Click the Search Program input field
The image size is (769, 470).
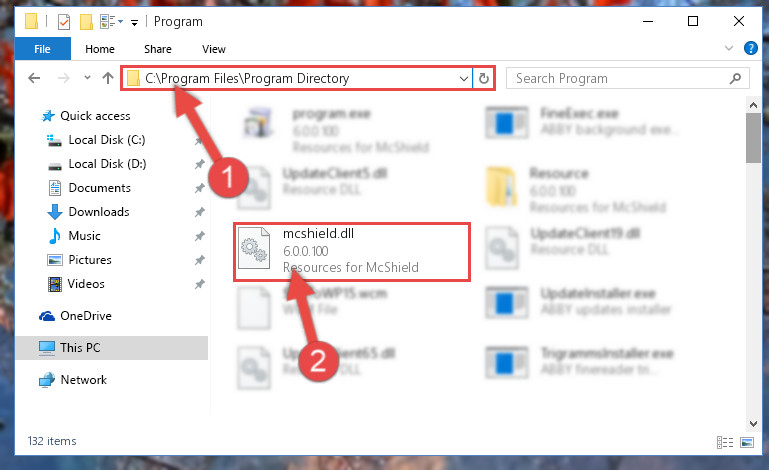pos(618,78)
